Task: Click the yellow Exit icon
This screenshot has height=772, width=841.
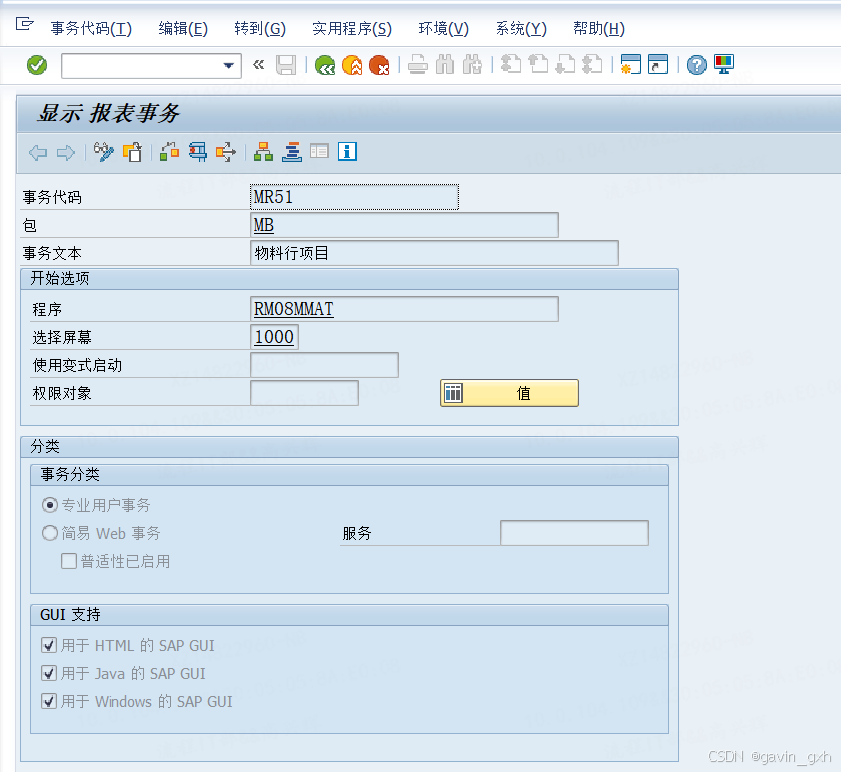Action: (x=352, y=65)
